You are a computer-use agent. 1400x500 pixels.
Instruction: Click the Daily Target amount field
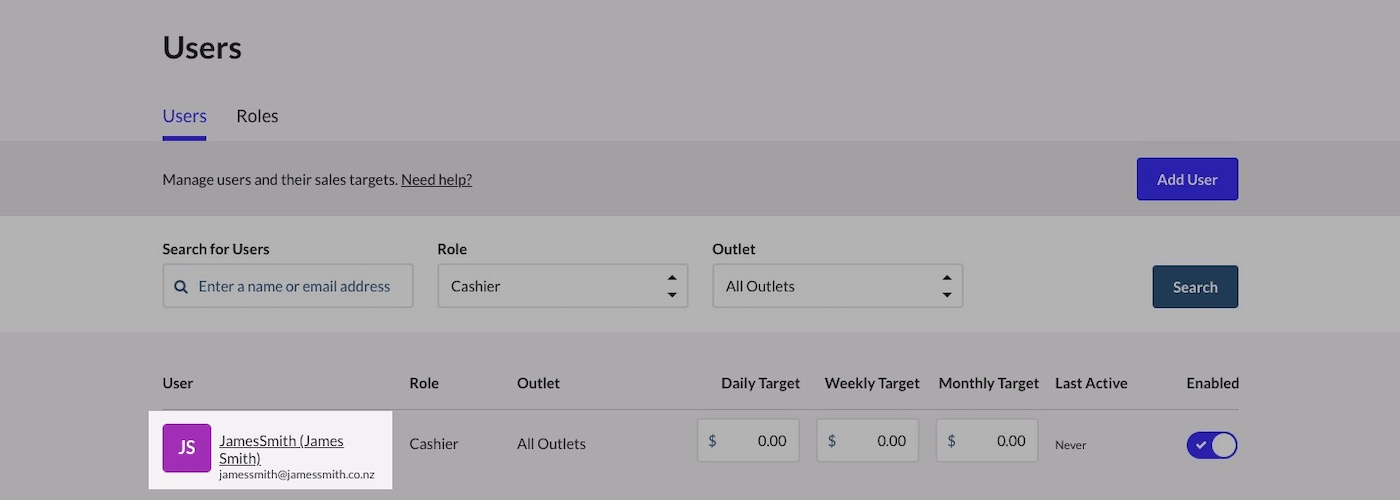pyautogui.click(x=749, y=441)
